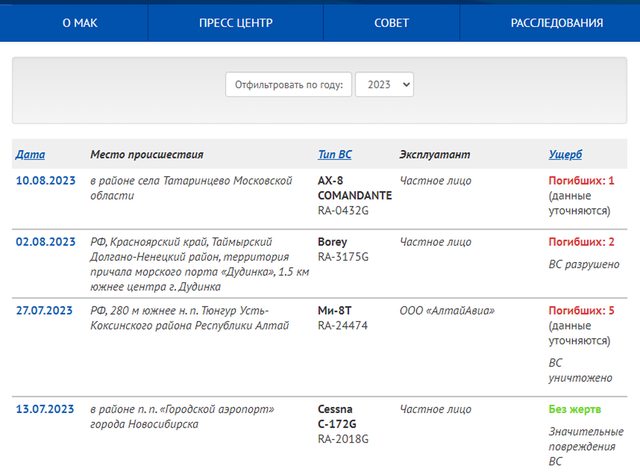Click Частное лицо in the 13.07.2023 row
640x472 pixels.
[x=436, y=409]
